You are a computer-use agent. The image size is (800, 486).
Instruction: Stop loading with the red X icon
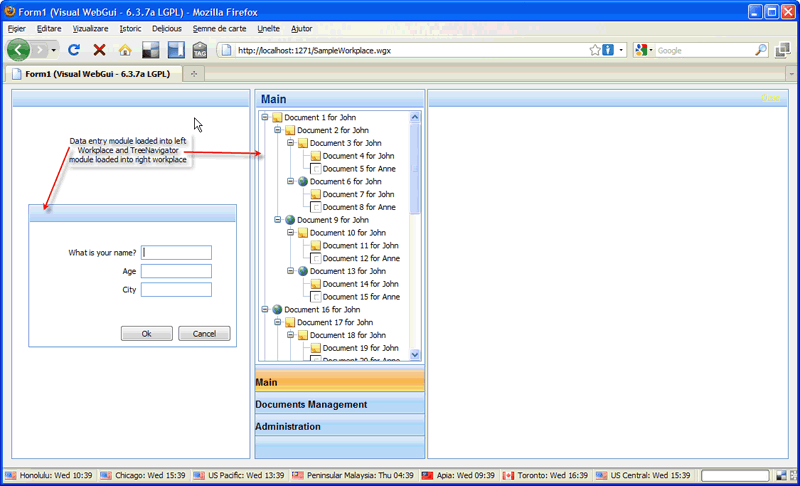click(x=99, y=50)
